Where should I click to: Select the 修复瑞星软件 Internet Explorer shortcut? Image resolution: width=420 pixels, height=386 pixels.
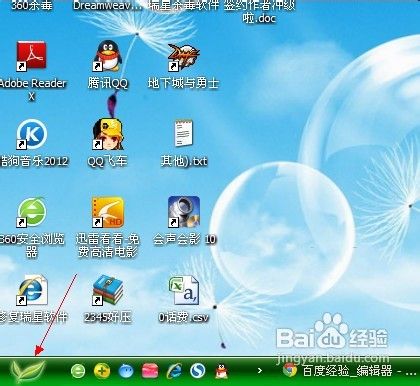[32, 290]
